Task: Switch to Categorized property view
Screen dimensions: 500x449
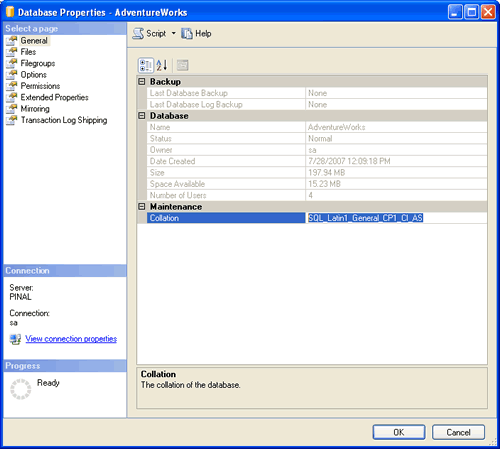Action: 146,65
